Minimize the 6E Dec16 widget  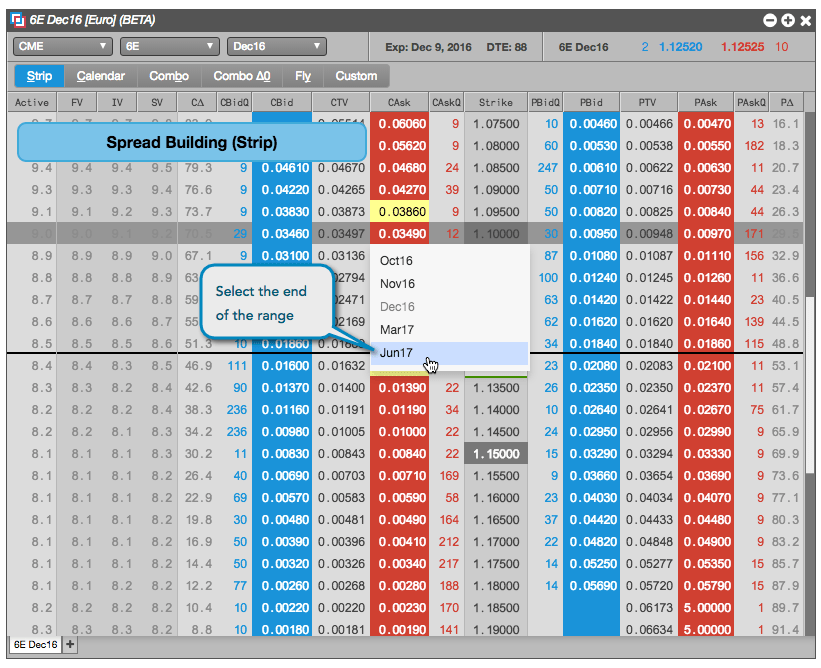[x=770, y=20]
